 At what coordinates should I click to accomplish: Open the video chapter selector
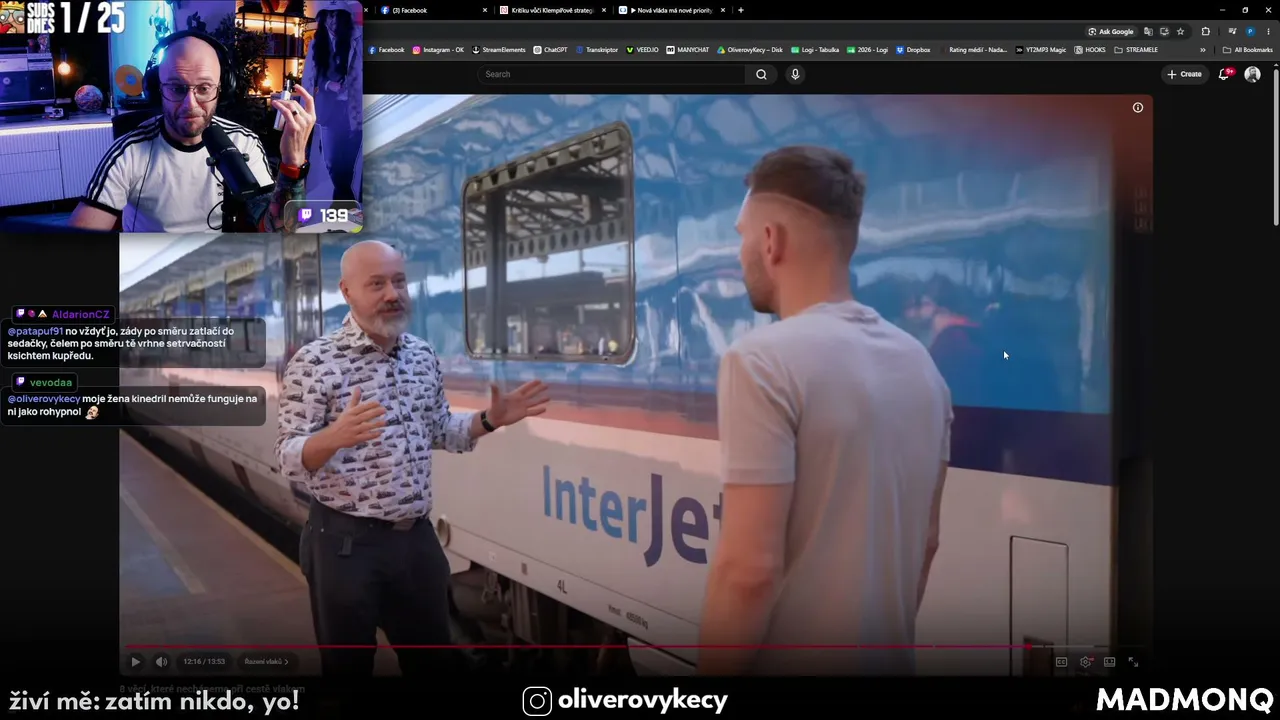click(266, 661)
